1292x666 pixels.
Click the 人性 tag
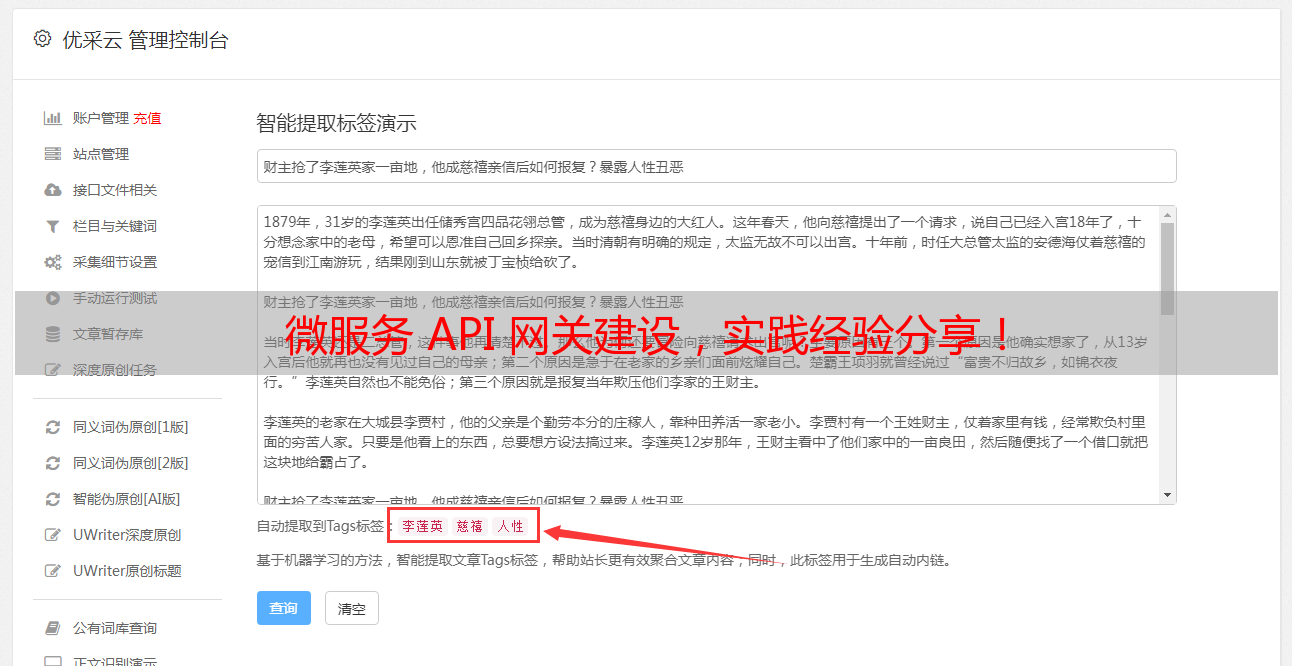[x=510, y=526]
